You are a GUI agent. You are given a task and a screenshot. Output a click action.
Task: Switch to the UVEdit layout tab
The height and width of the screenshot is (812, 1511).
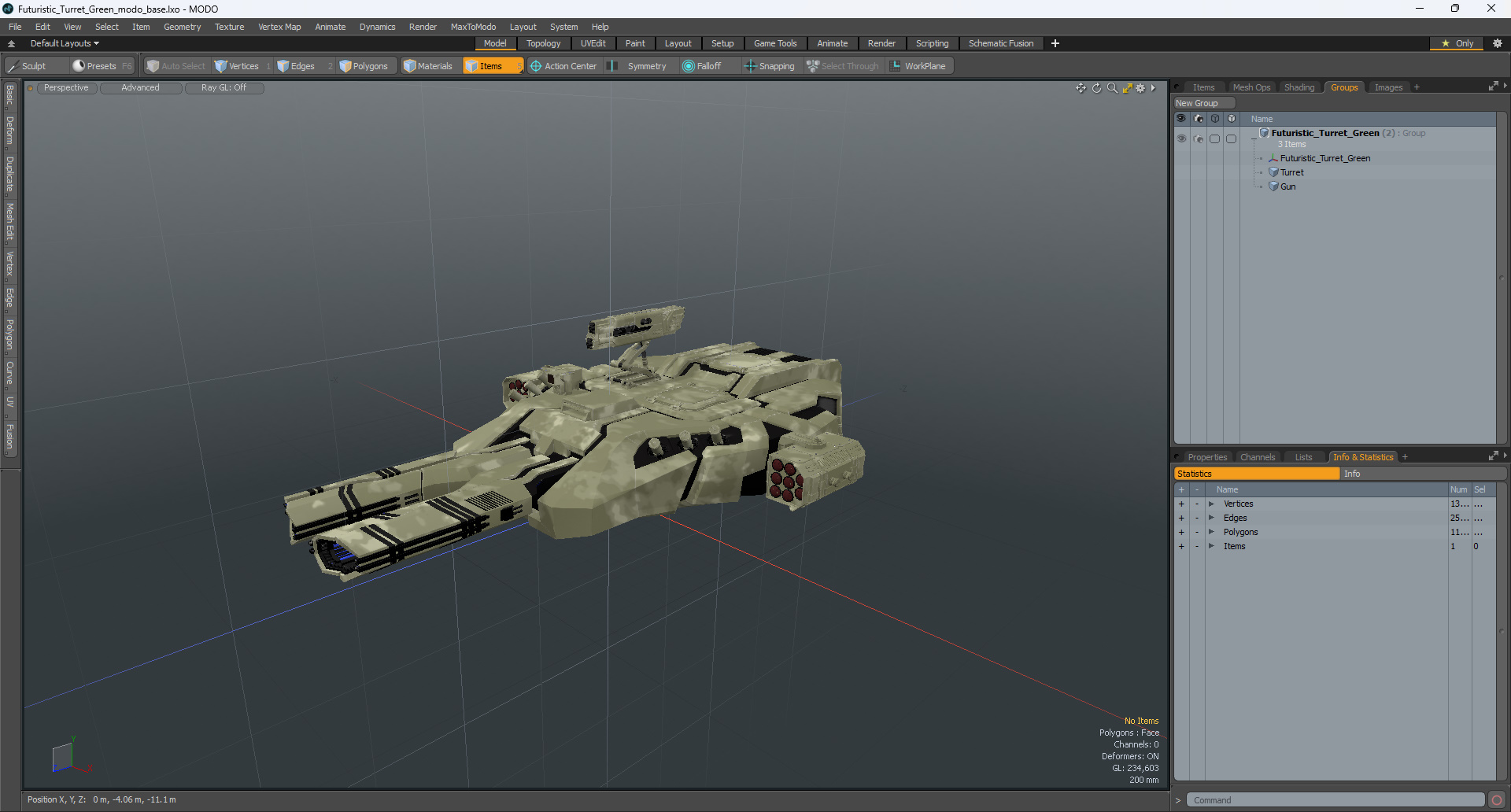[593, 43]
